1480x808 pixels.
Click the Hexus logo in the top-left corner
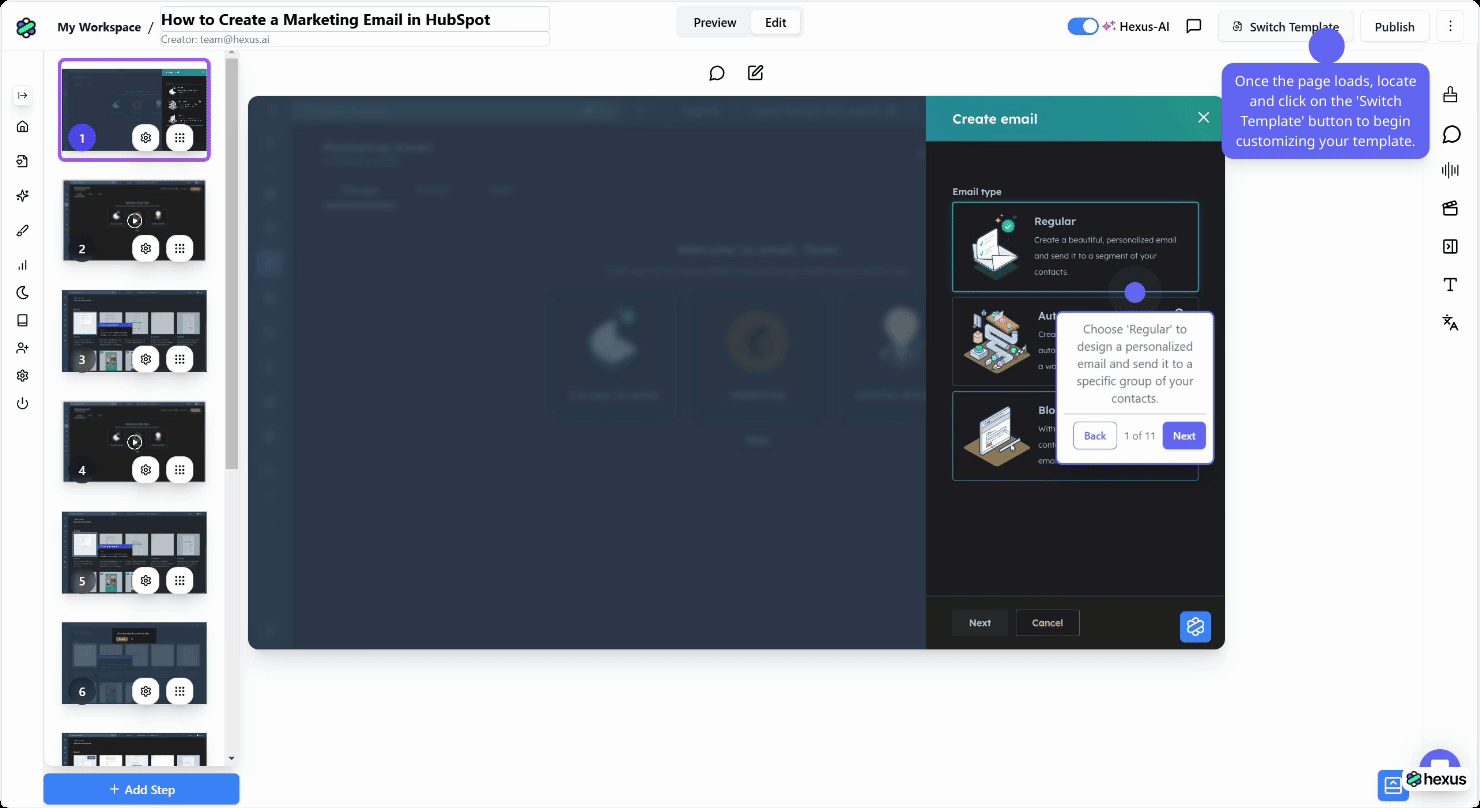(x=26, y=27)
